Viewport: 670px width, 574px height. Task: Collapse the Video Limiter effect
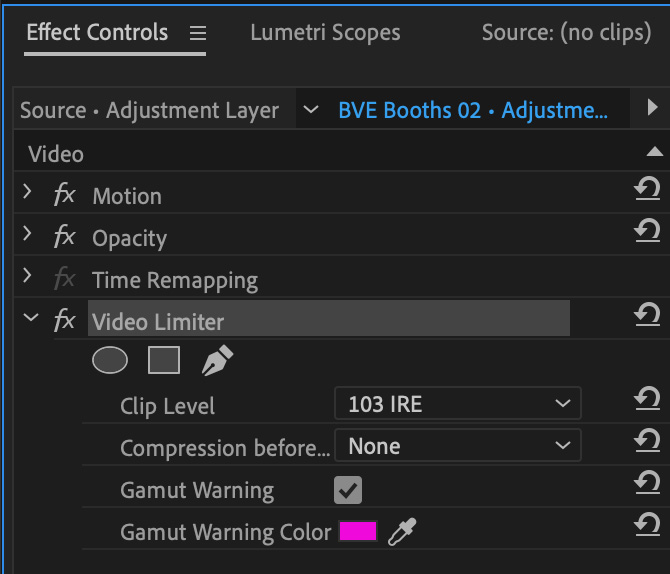[31, 318]
